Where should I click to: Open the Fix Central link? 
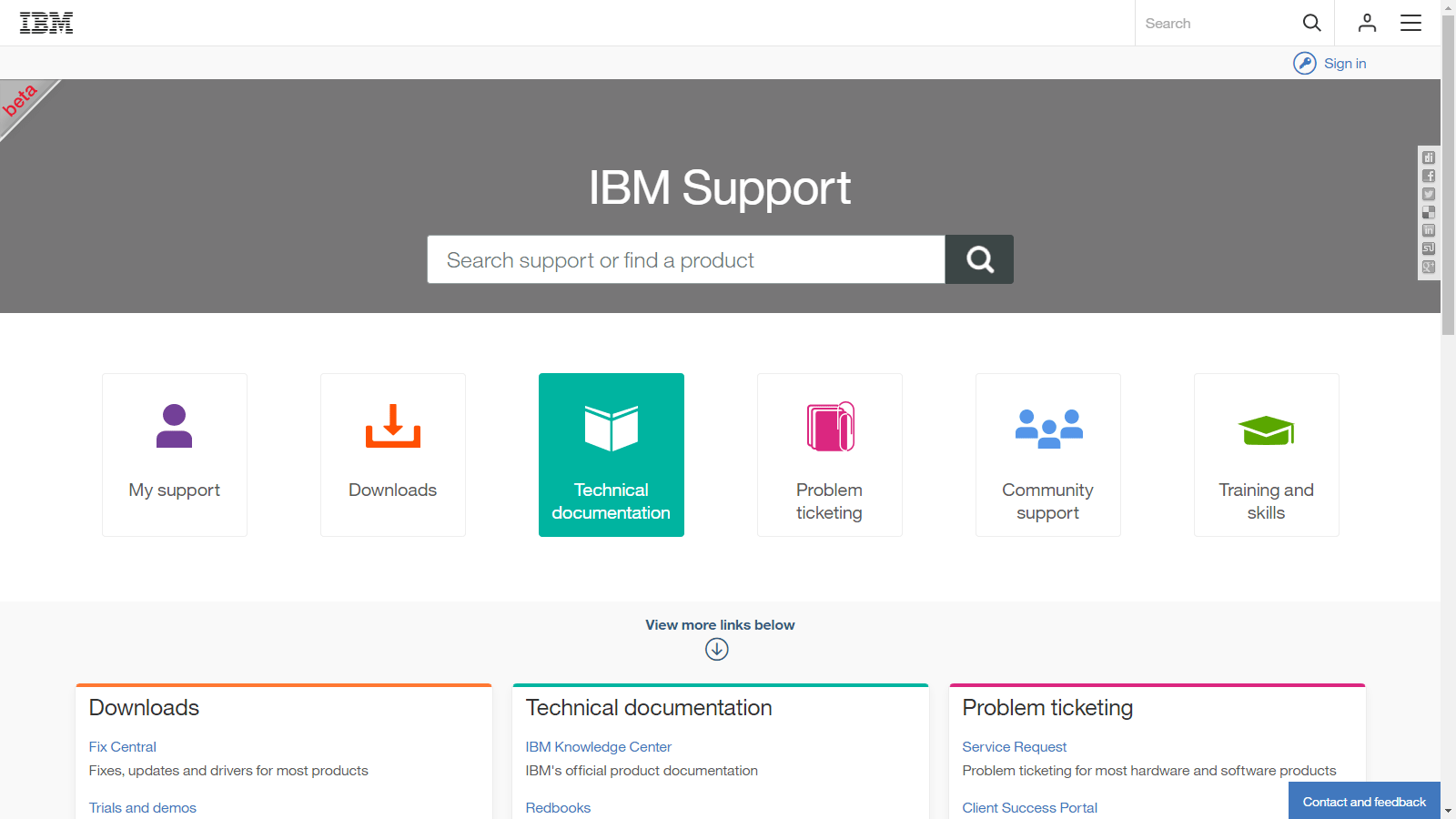point(123,747)
